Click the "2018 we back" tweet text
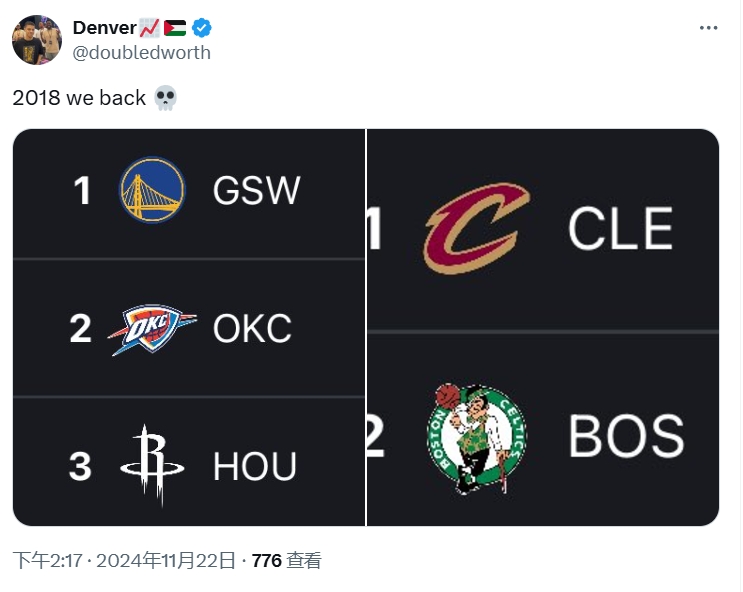Screen dimensions: 743x592 79,98
